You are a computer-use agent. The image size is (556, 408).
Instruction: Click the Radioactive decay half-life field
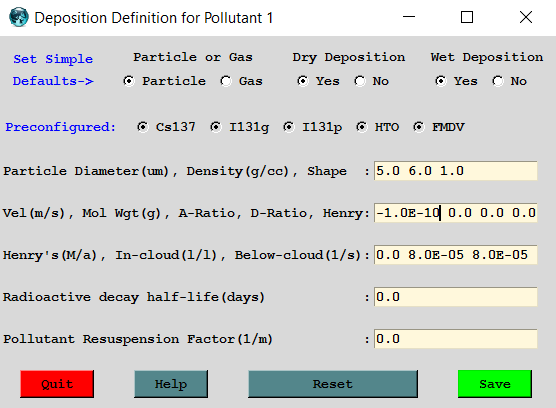click(x=456, y=297)
